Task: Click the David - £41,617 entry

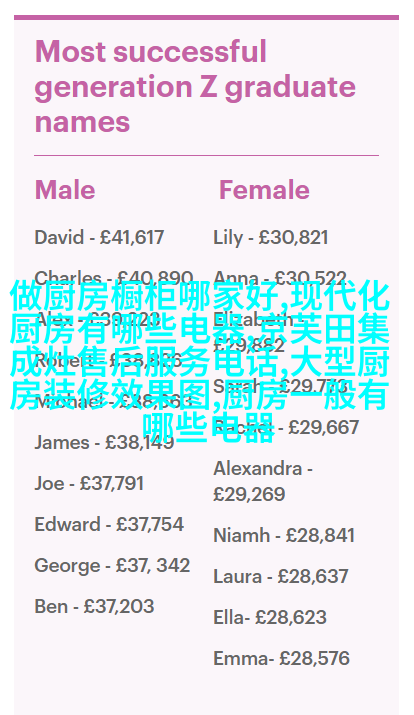Action: [99, 238]
